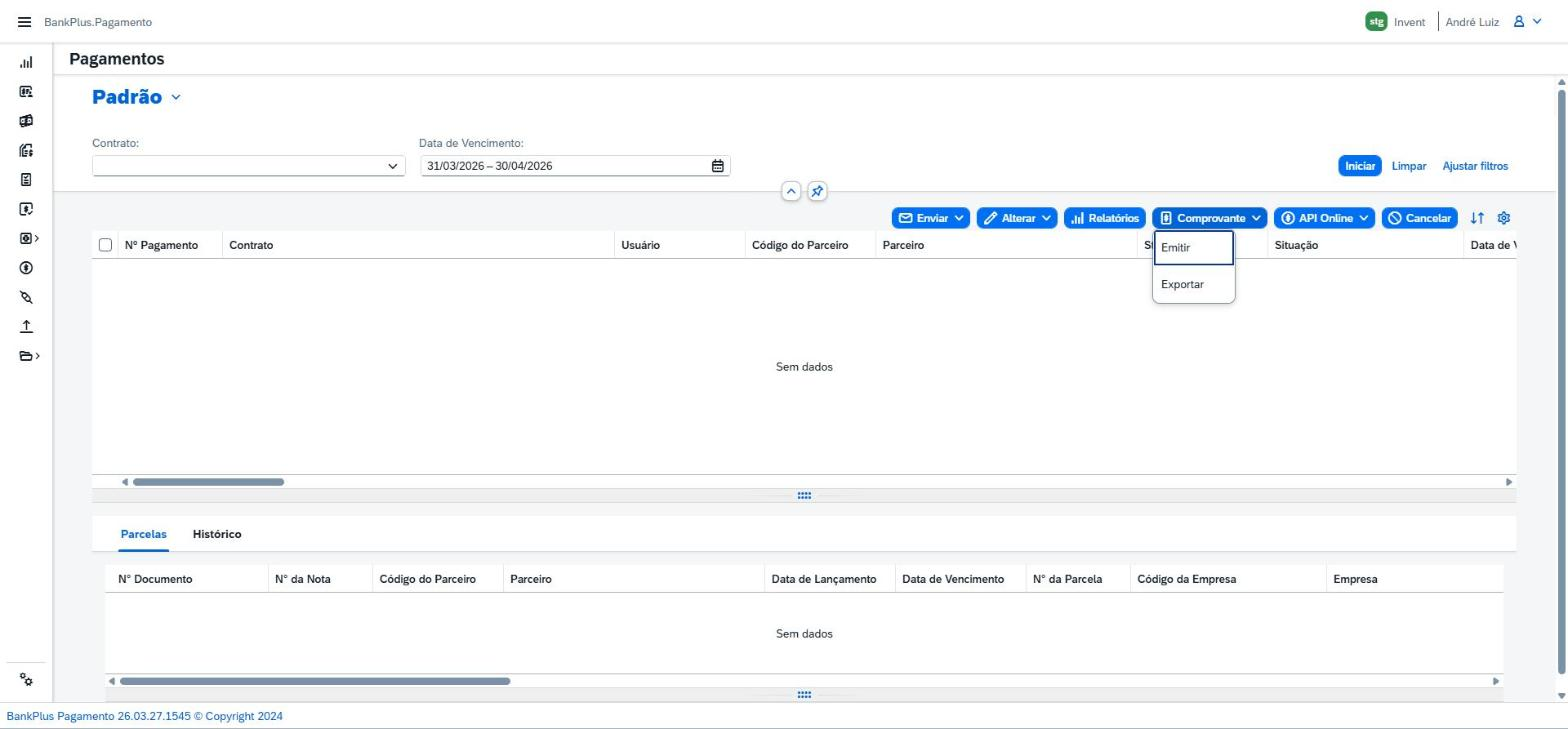
Task: Open the link chain icon in sidebar
Action: point(26,297)
